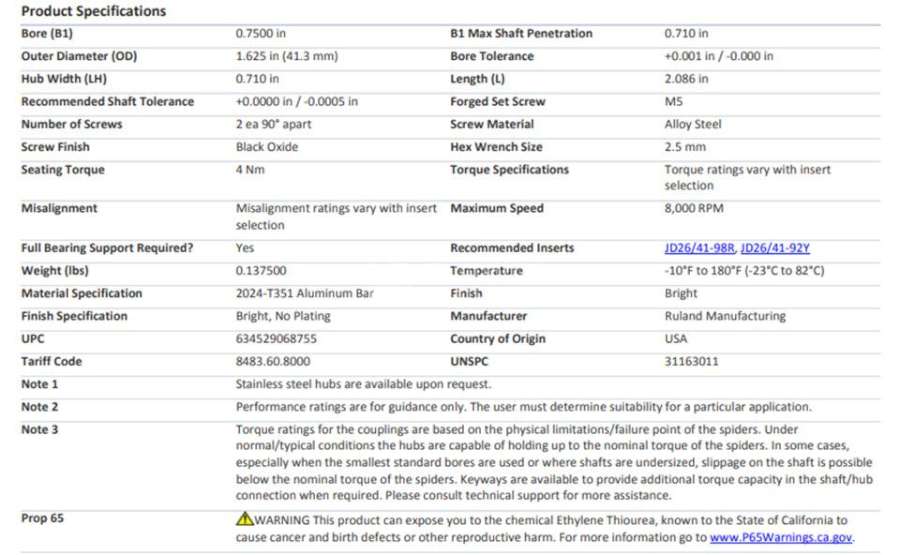900x555 pixels.
Task: Click the Number of Screws label
Action: (72, 124)
